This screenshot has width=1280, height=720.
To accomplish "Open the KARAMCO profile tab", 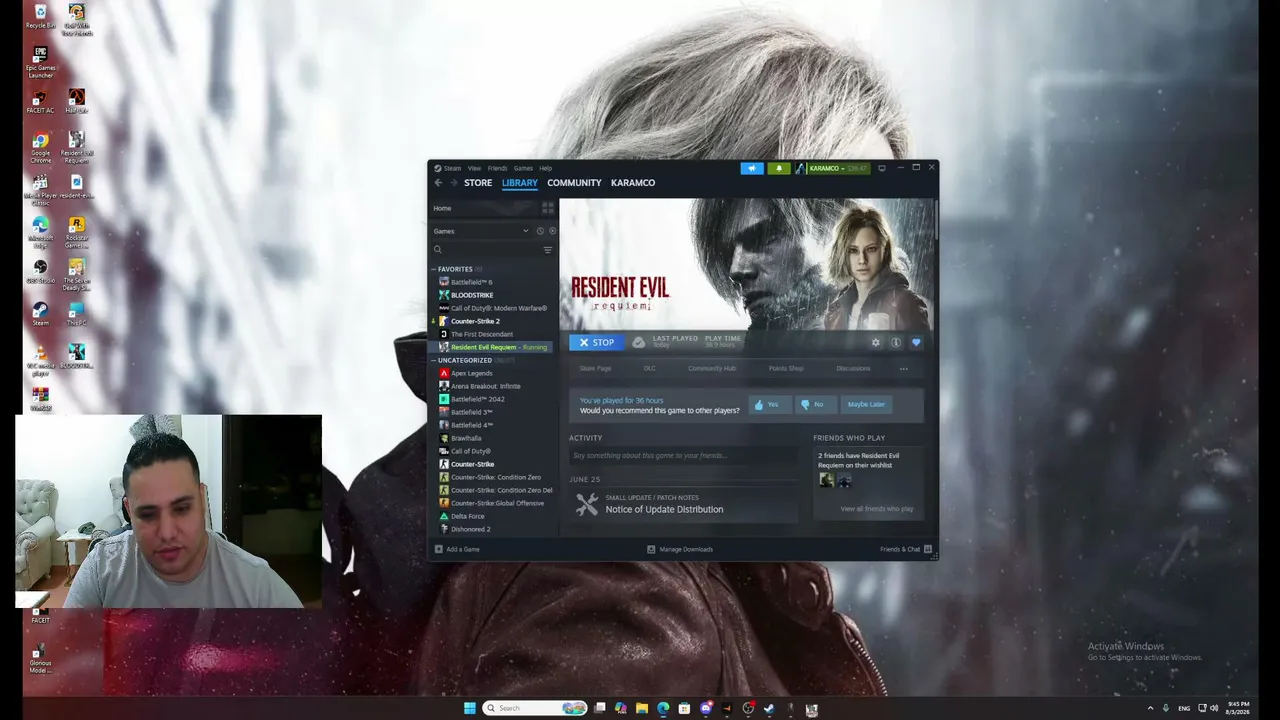I will [x=633, y=183].
